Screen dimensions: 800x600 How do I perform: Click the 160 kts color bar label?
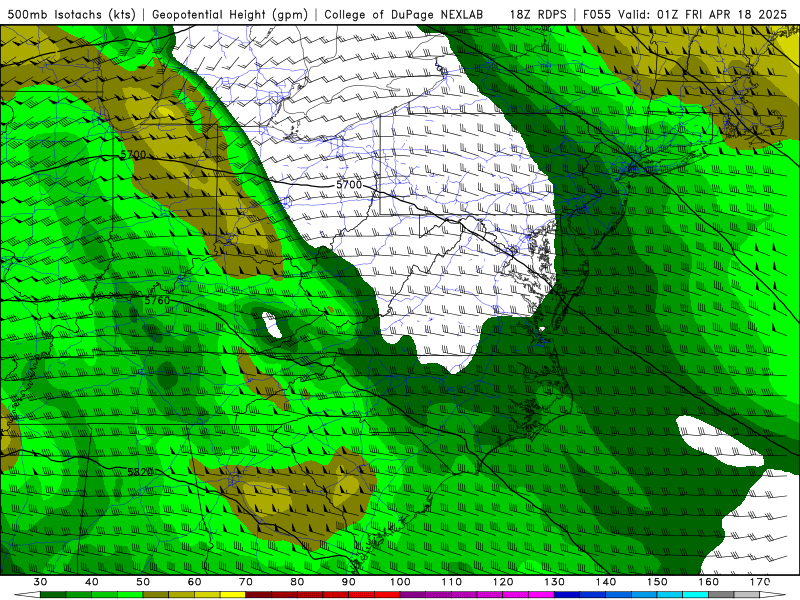(709, 582)
